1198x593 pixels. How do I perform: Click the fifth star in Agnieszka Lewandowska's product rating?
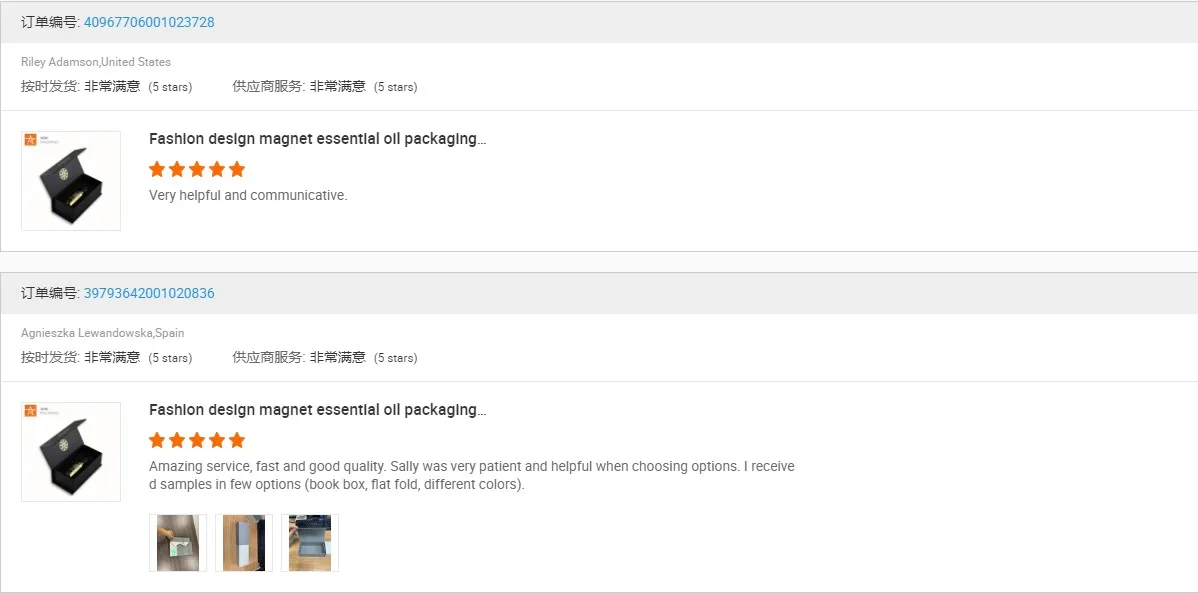point(237,440)
